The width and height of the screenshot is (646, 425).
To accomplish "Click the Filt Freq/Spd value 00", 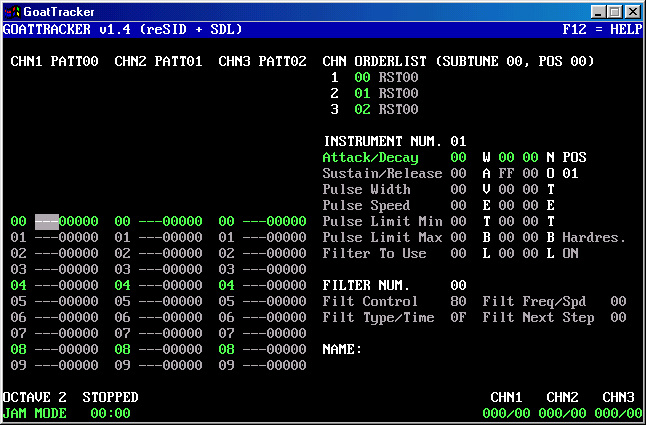I will 618,301.
